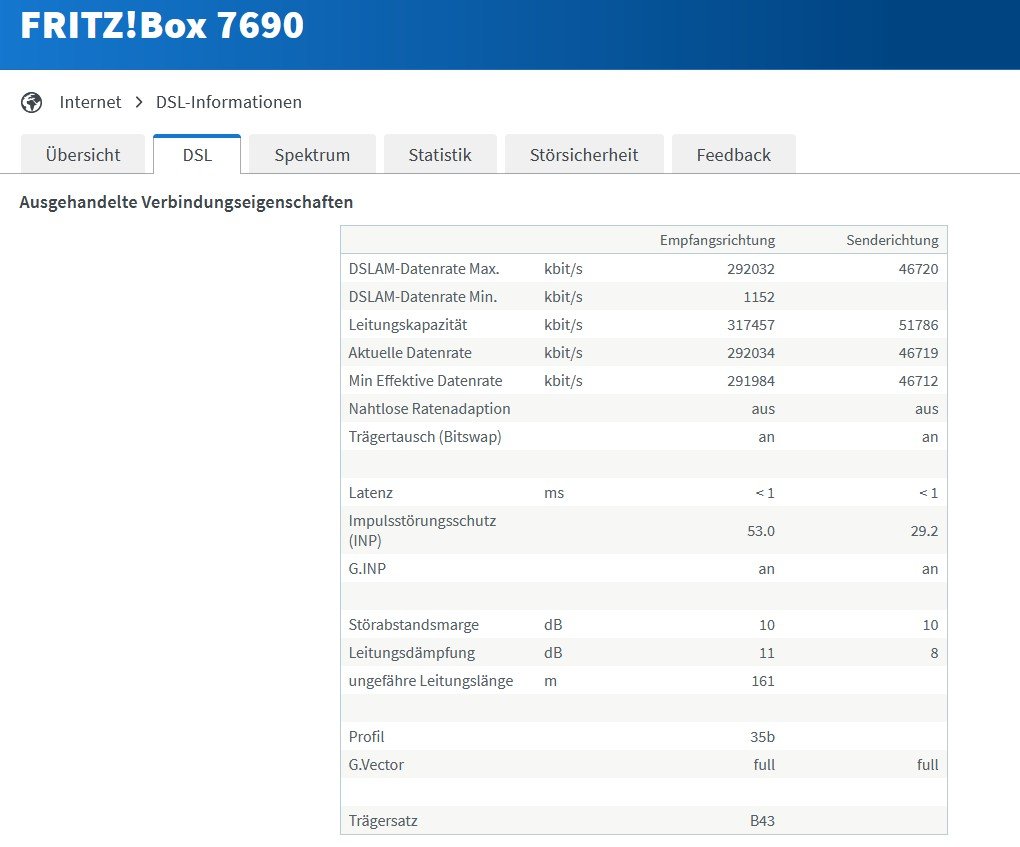Select the Störabstandsmarge label
The image size is (1020, 847).
tap(413, 625)
